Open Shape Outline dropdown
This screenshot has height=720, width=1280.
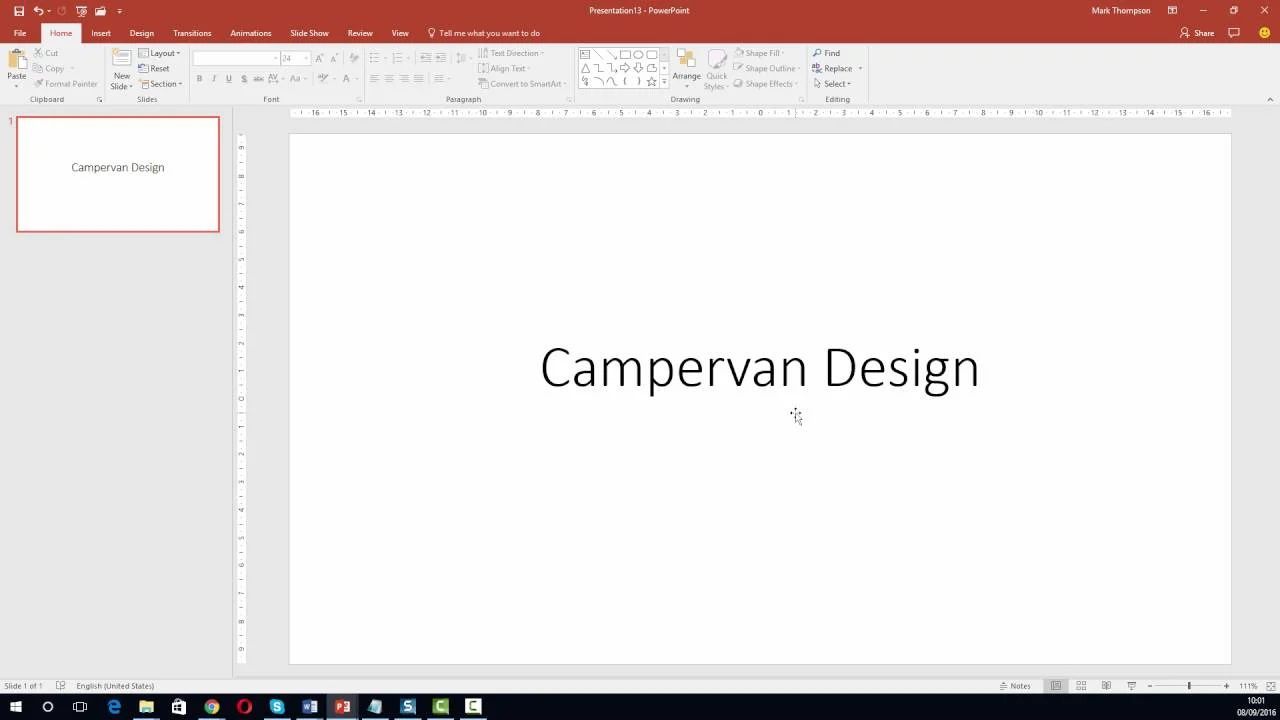pyautogui.click(x=766, y=68)
